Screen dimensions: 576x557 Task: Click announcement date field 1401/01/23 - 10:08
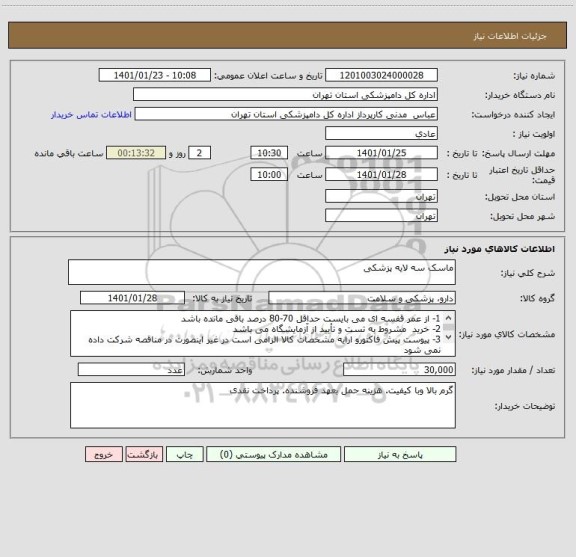pyautogui.click(x=155, y=75)
